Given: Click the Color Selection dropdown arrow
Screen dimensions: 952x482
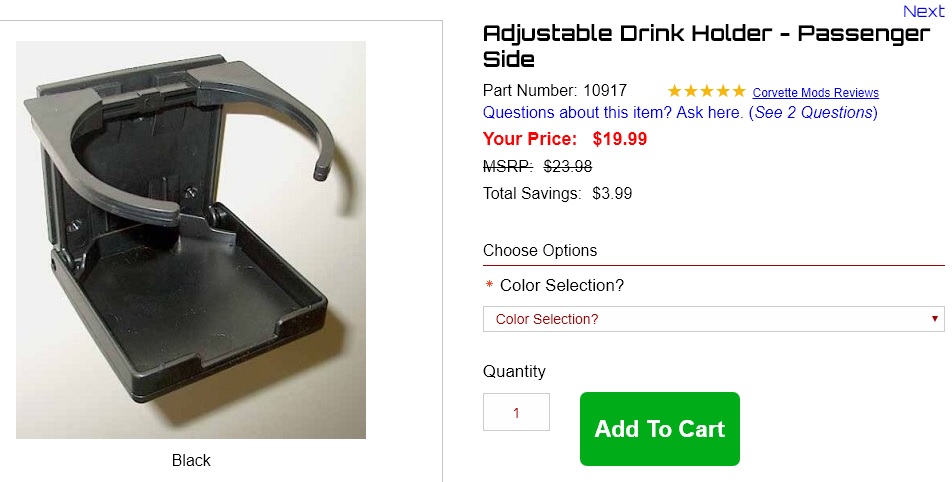Looking at the screenshot, I should point(935,319).
